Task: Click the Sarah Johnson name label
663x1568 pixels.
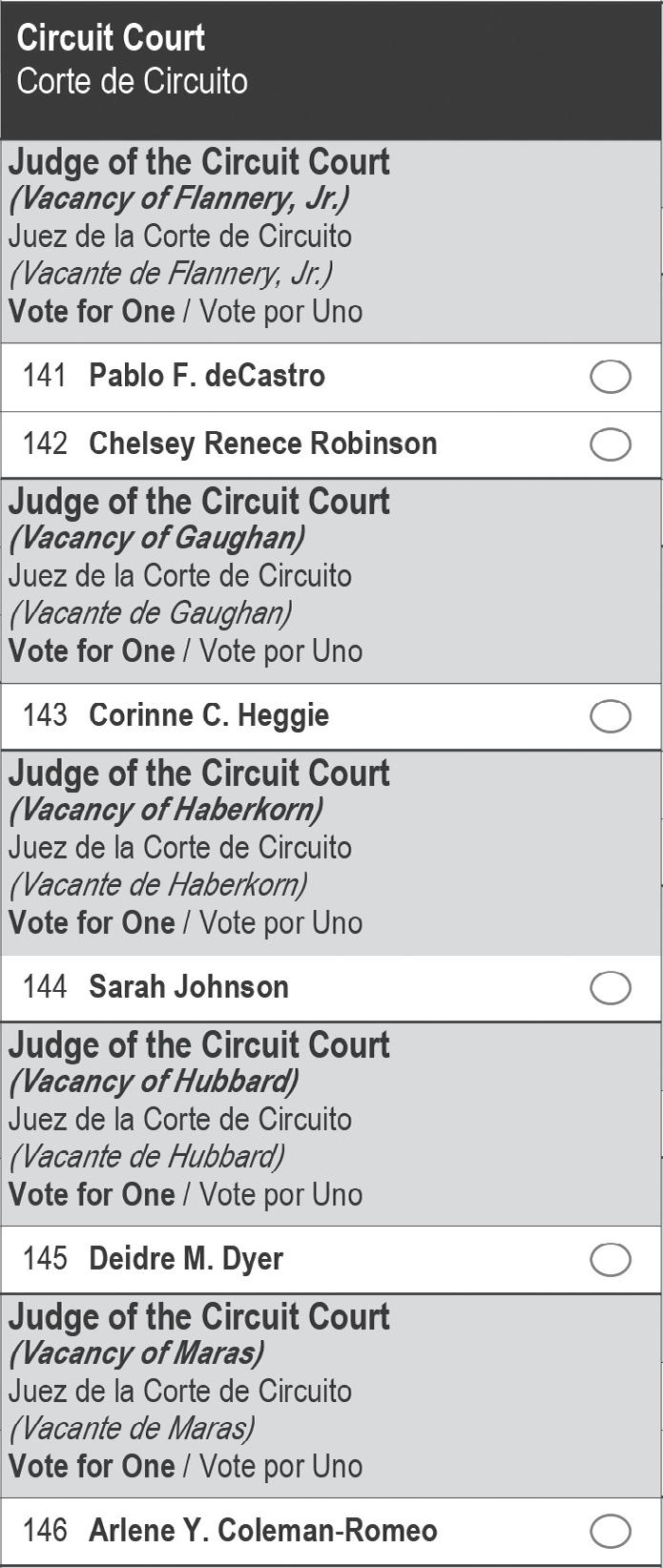Action: (x=189, y=987)
